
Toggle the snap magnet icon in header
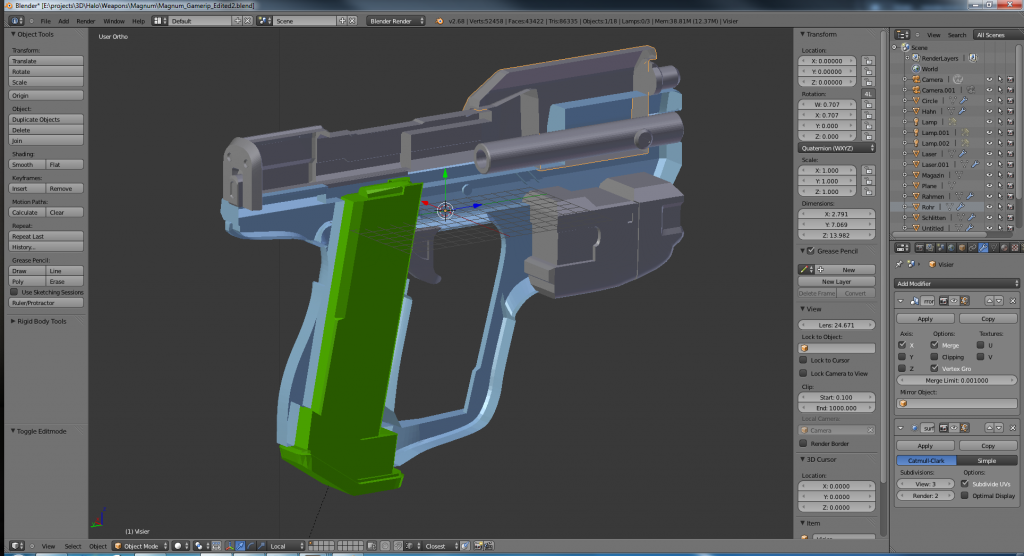pyautogui.click(x=398, y=546)
